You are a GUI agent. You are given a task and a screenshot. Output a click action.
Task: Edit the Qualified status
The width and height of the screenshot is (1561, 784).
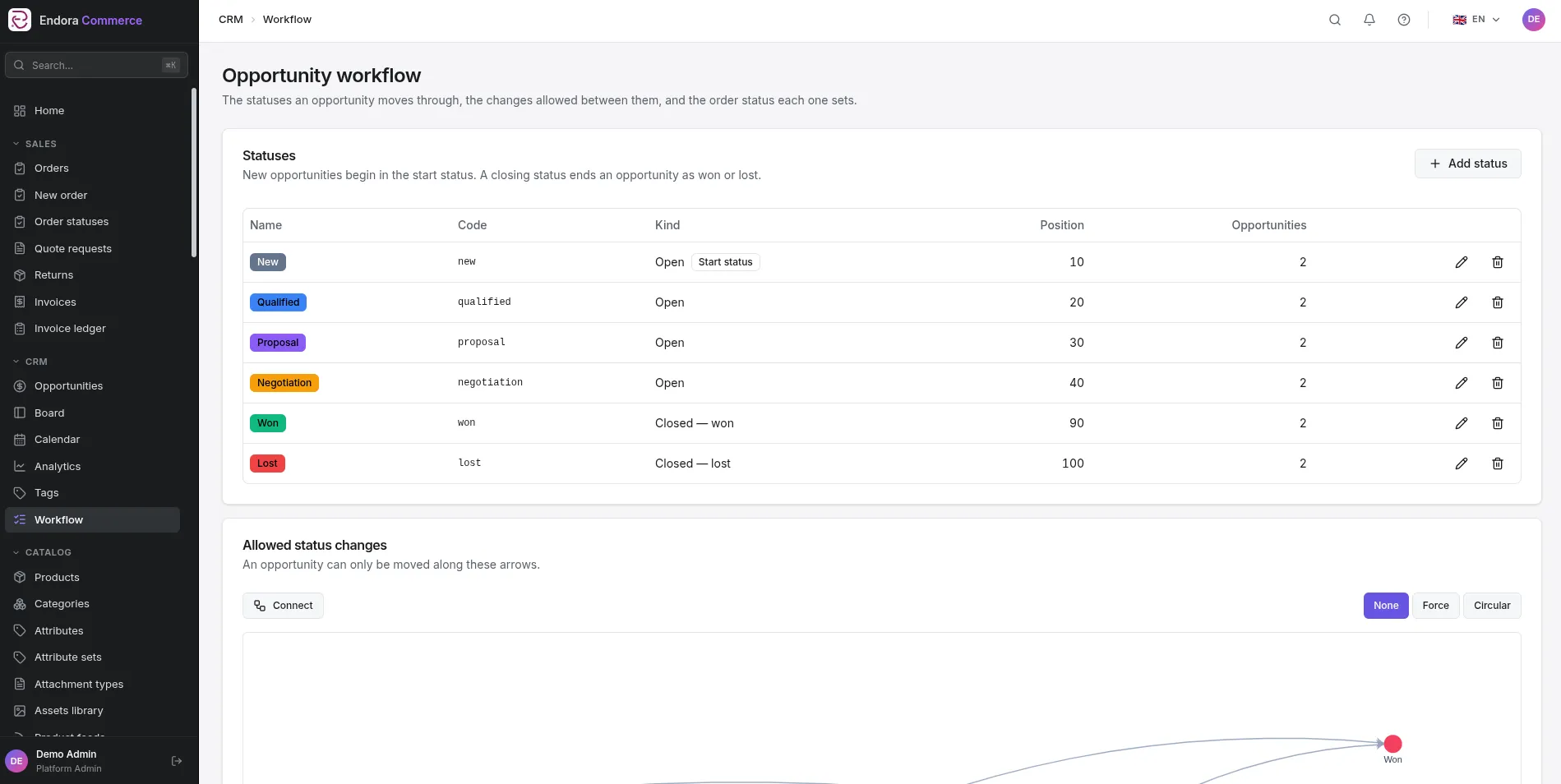[x=1462, y=302]
